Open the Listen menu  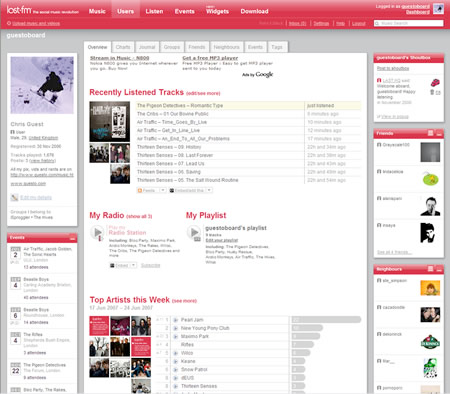point(154,11)
